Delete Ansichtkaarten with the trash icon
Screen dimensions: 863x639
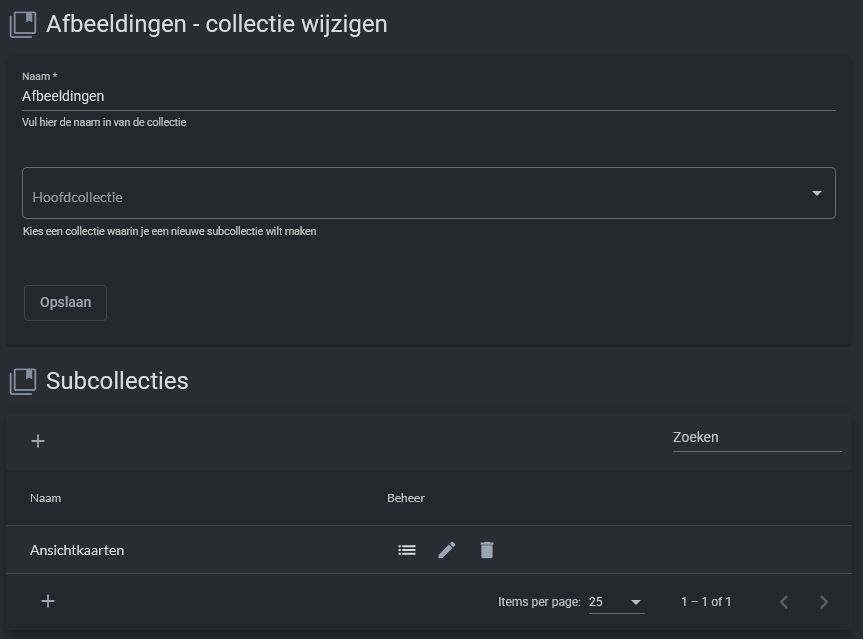(487, 550)
